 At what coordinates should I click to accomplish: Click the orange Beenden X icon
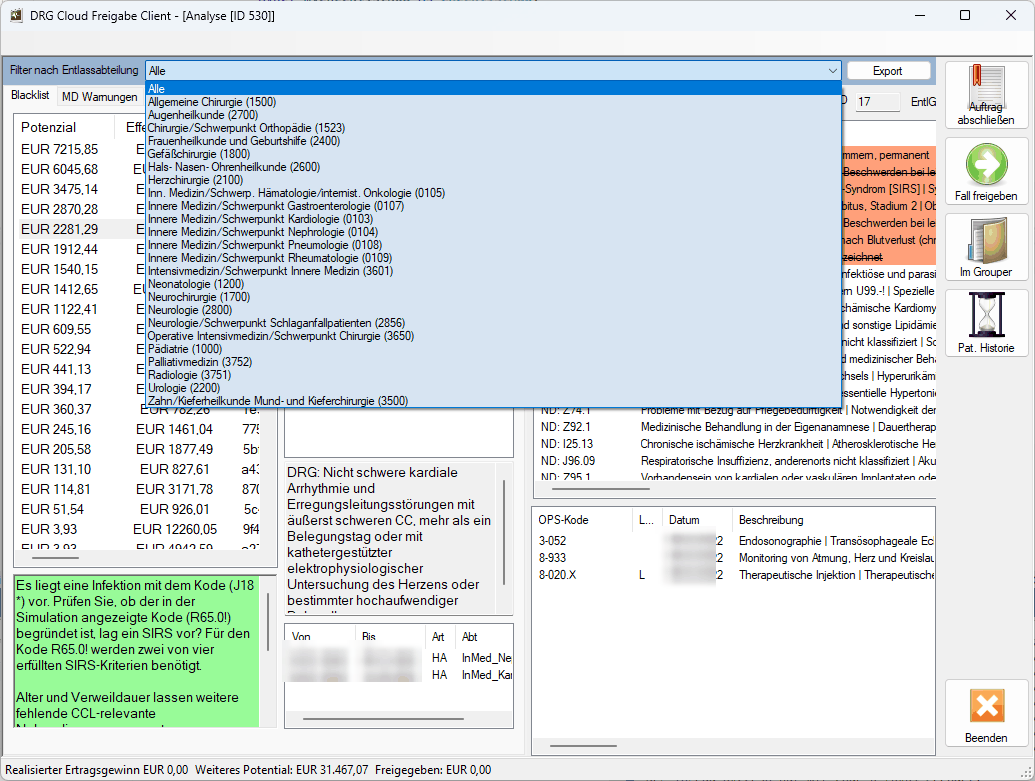tap(986, 706)
